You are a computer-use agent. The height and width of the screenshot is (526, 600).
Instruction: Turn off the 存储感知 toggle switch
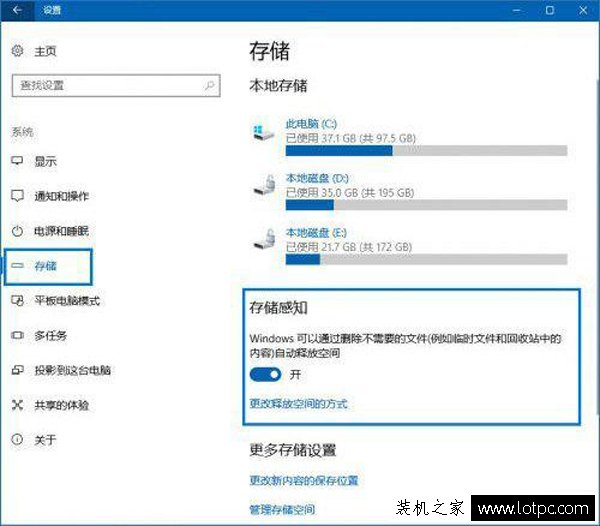click(265, 375)
